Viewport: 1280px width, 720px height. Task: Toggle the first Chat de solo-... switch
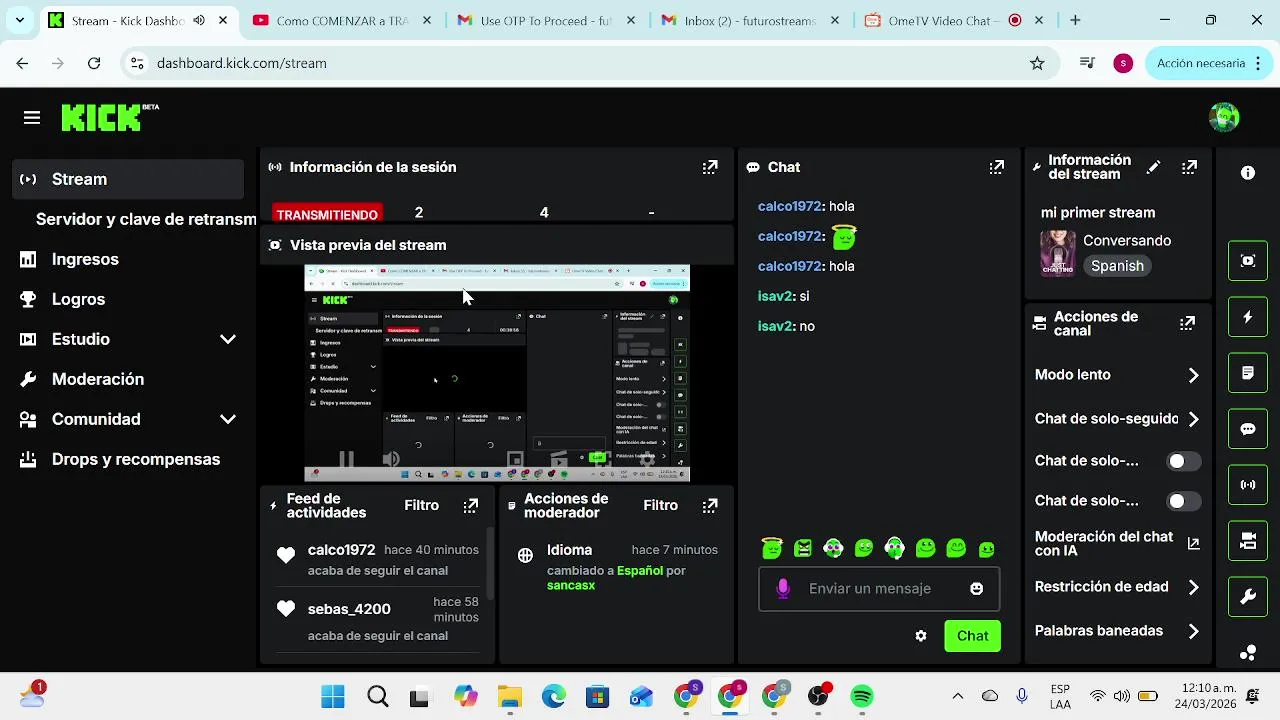pyautogui.click(x=1184, y=461)
